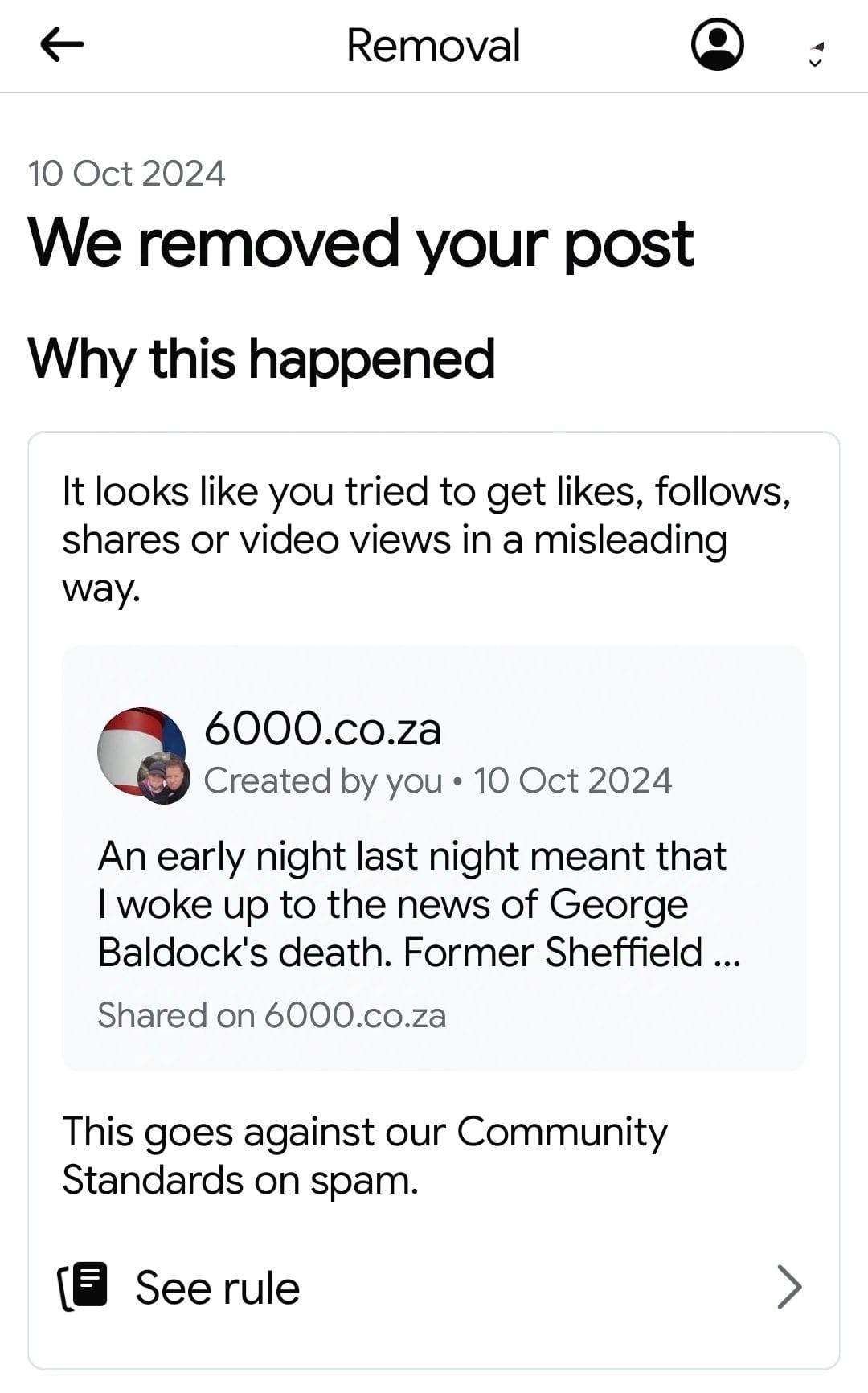Screen dimensions: 868x1393
Task: Open the See rule link text
Action: 217,1288
